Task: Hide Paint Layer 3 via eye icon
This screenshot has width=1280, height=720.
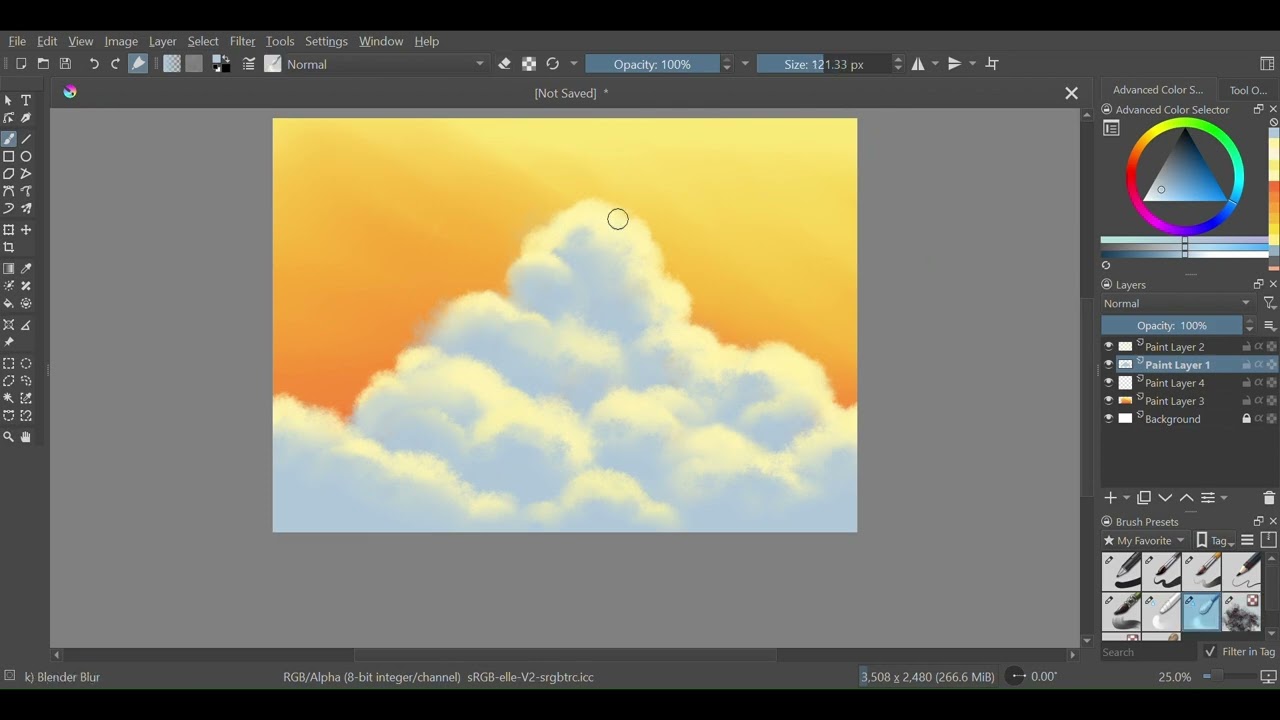Action: 1108,401
